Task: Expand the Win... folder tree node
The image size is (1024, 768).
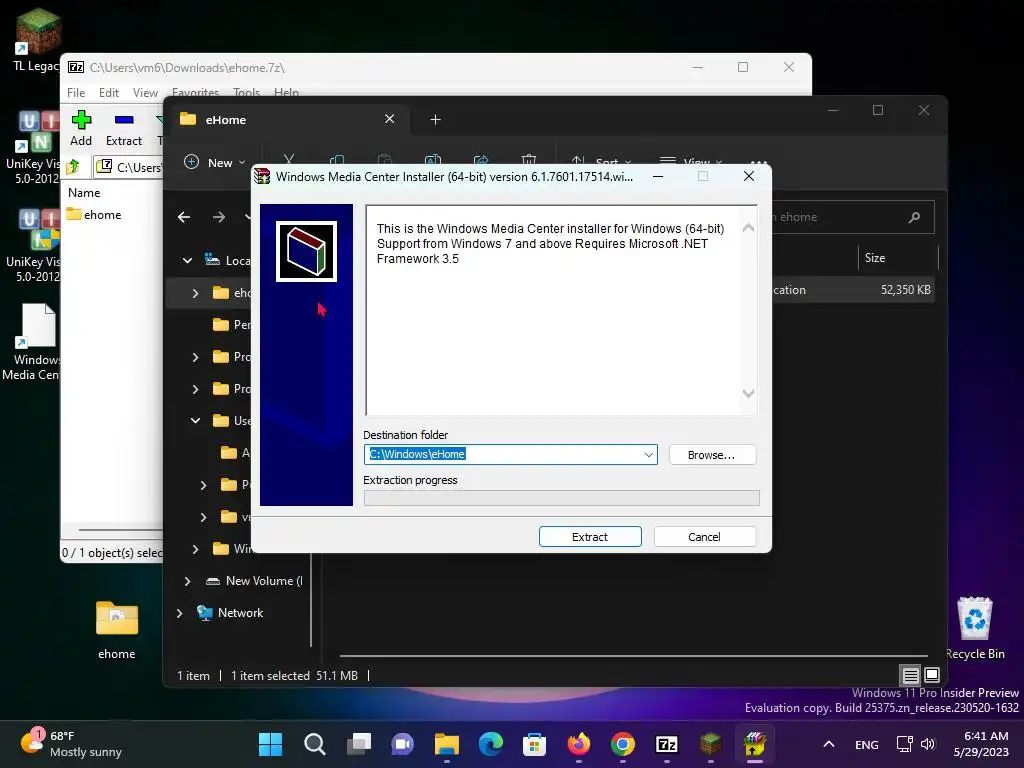Action: [x=195, y=549]
